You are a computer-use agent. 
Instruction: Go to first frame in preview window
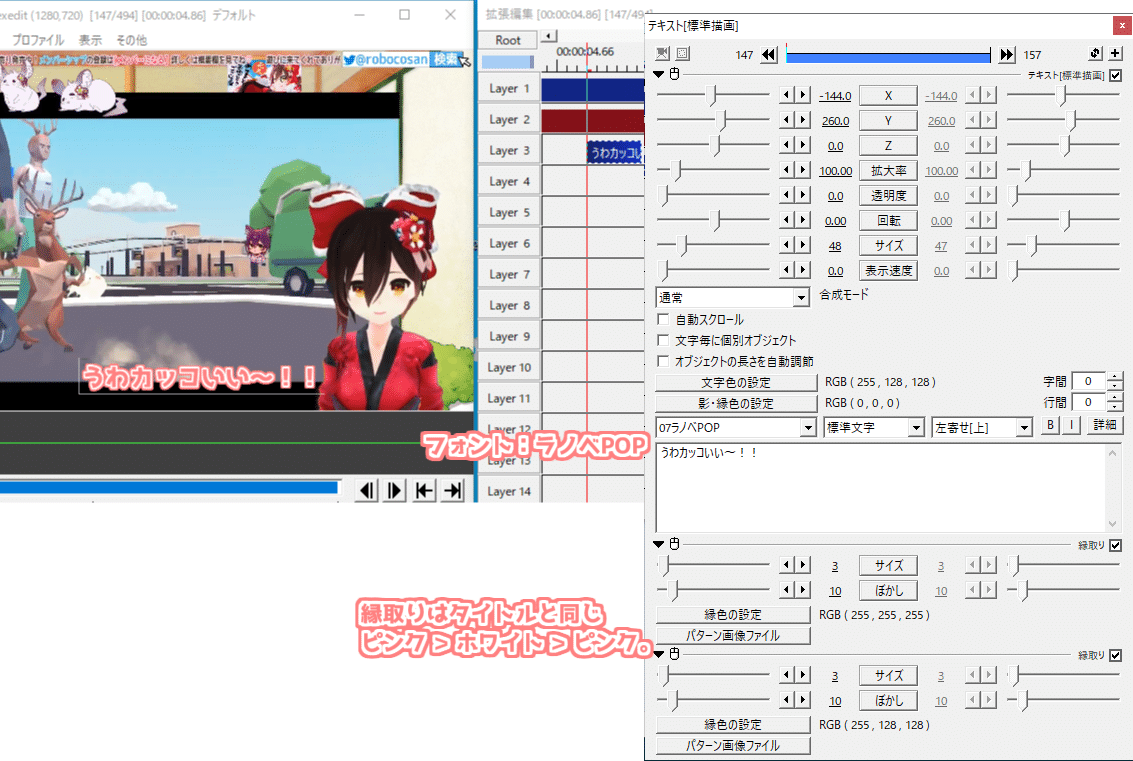click(424, 491)
